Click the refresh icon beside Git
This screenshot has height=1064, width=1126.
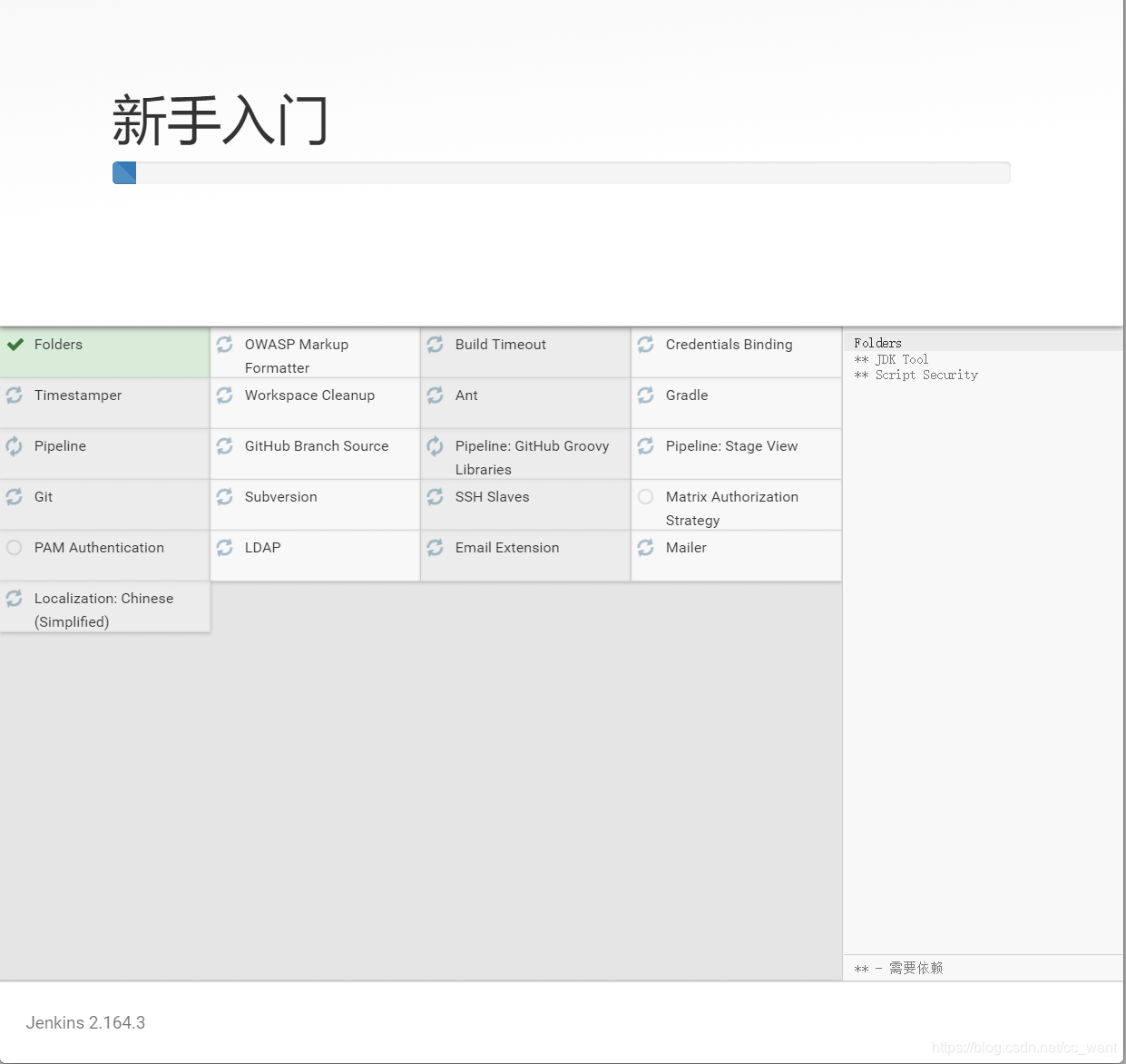click(x=15, y=497)
